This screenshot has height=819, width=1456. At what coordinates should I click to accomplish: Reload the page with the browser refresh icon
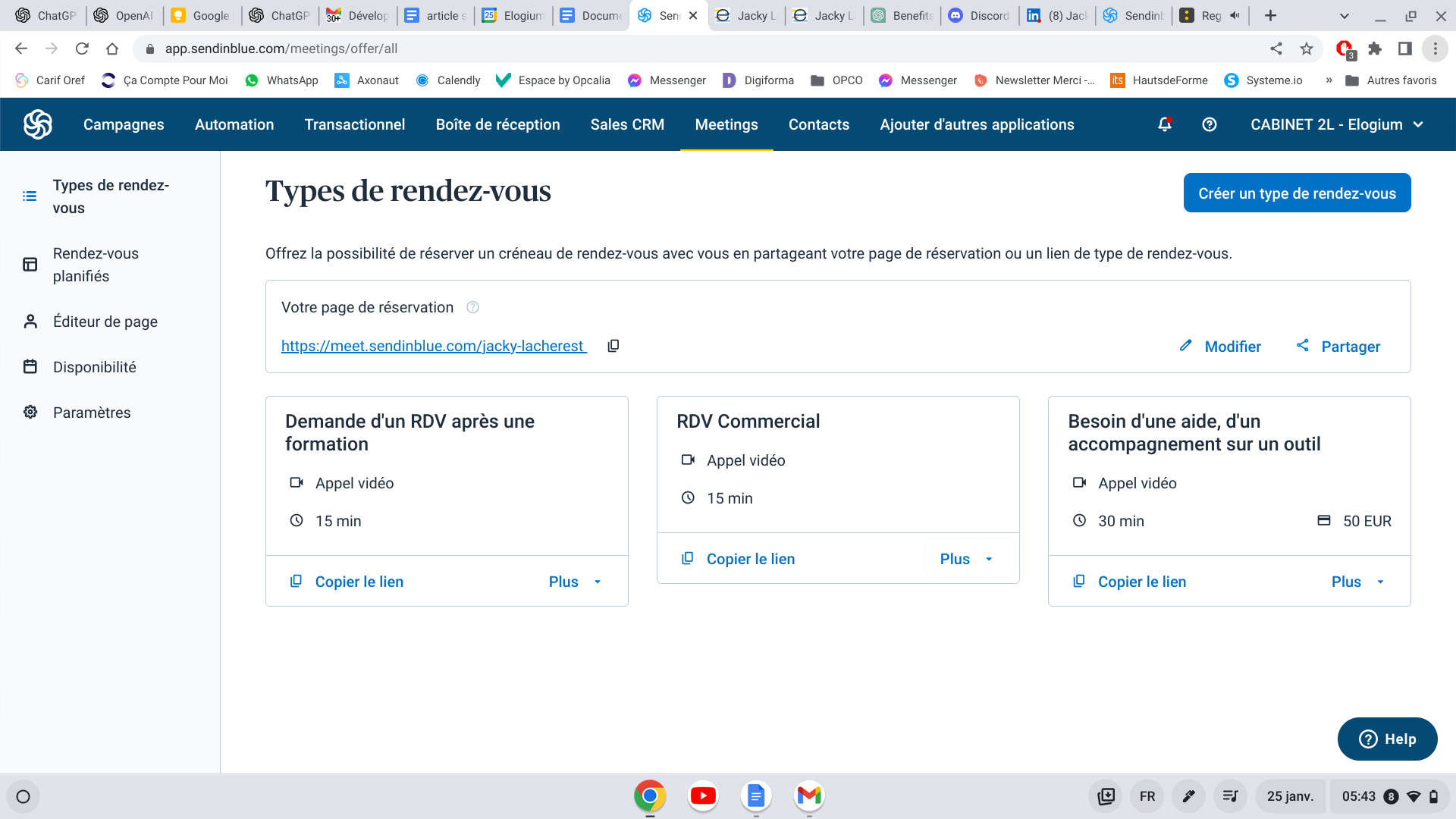click(x=82, y=49)
